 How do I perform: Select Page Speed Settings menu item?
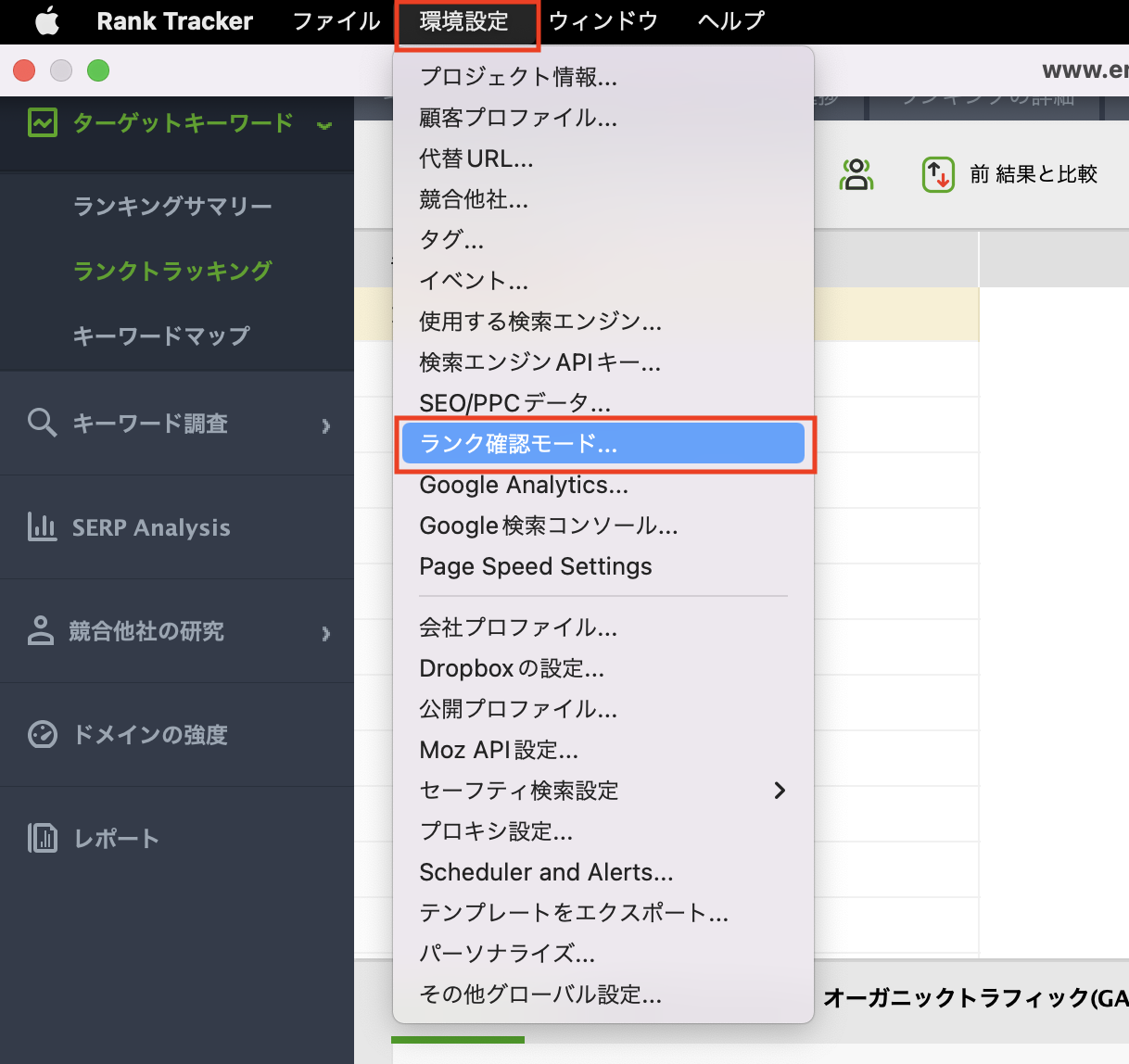tap(603, 566)
